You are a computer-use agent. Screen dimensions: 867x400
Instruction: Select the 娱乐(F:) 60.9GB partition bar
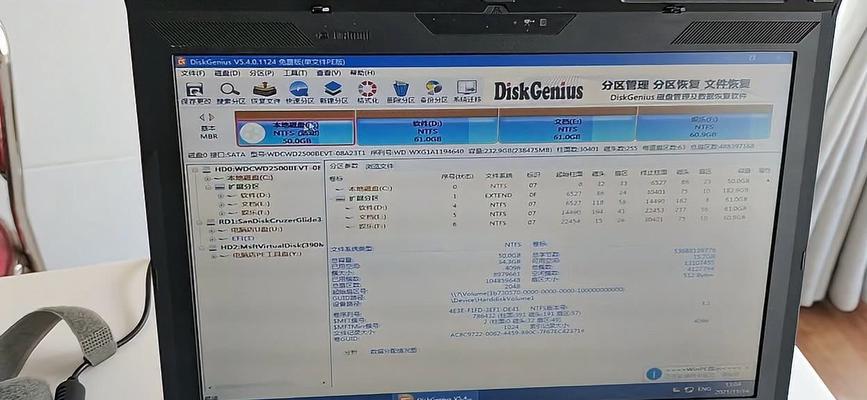click(x=704, y=123)
